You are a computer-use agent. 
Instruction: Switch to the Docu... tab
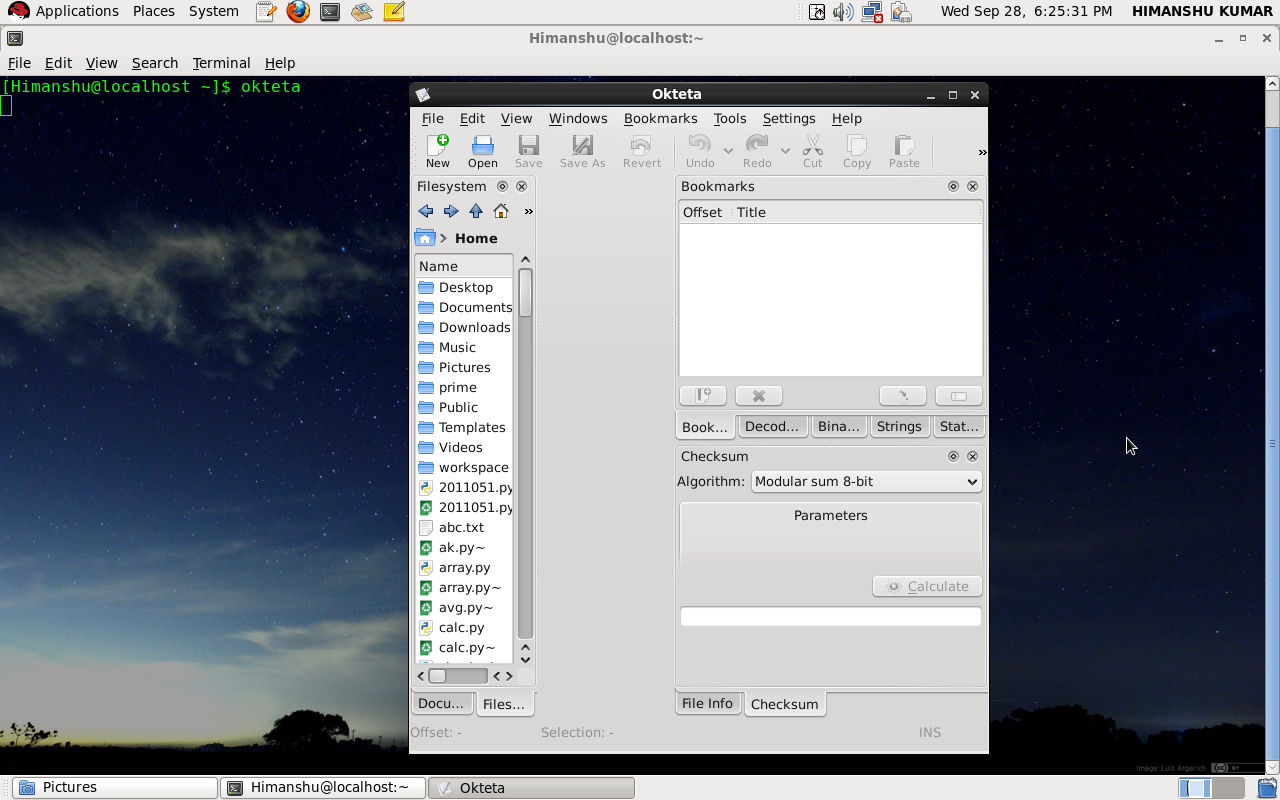441,703
